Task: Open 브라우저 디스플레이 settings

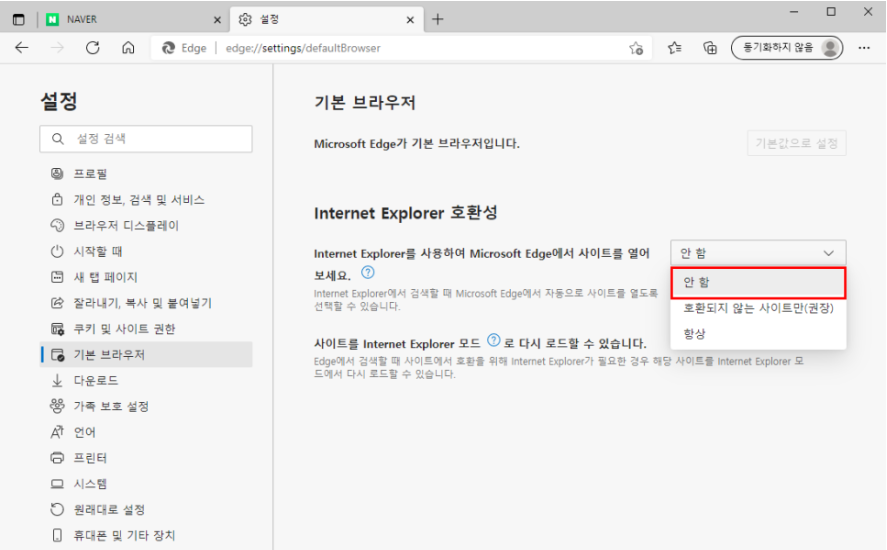Action: point(146,225)
